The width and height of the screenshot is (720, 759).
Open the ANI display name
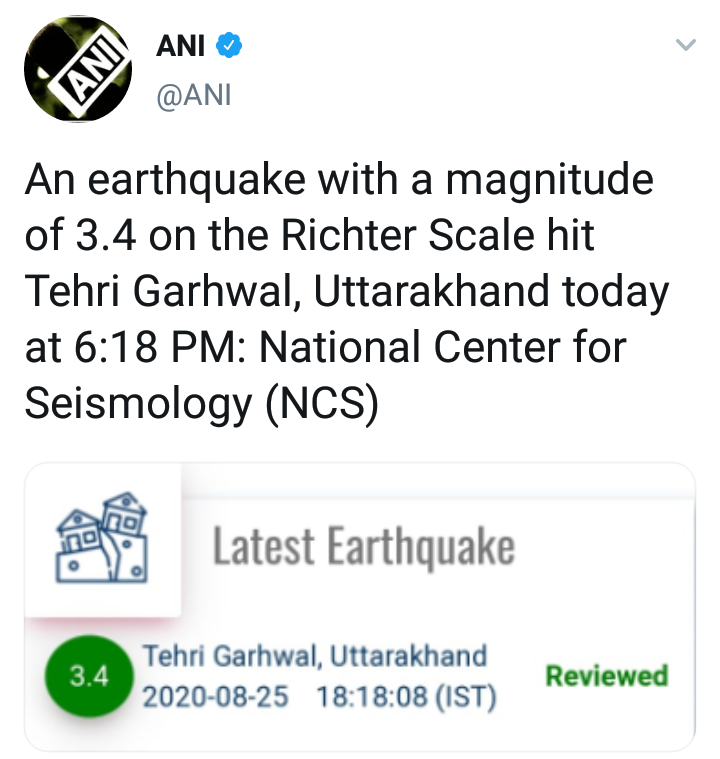pos(180,45)
